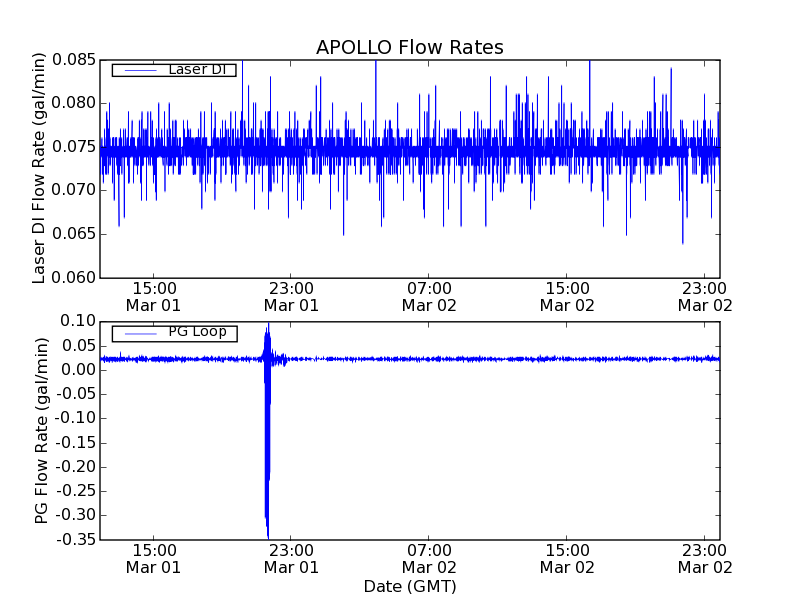Click the "Date (GMT)" x-axis label

(x=410, y=586)
